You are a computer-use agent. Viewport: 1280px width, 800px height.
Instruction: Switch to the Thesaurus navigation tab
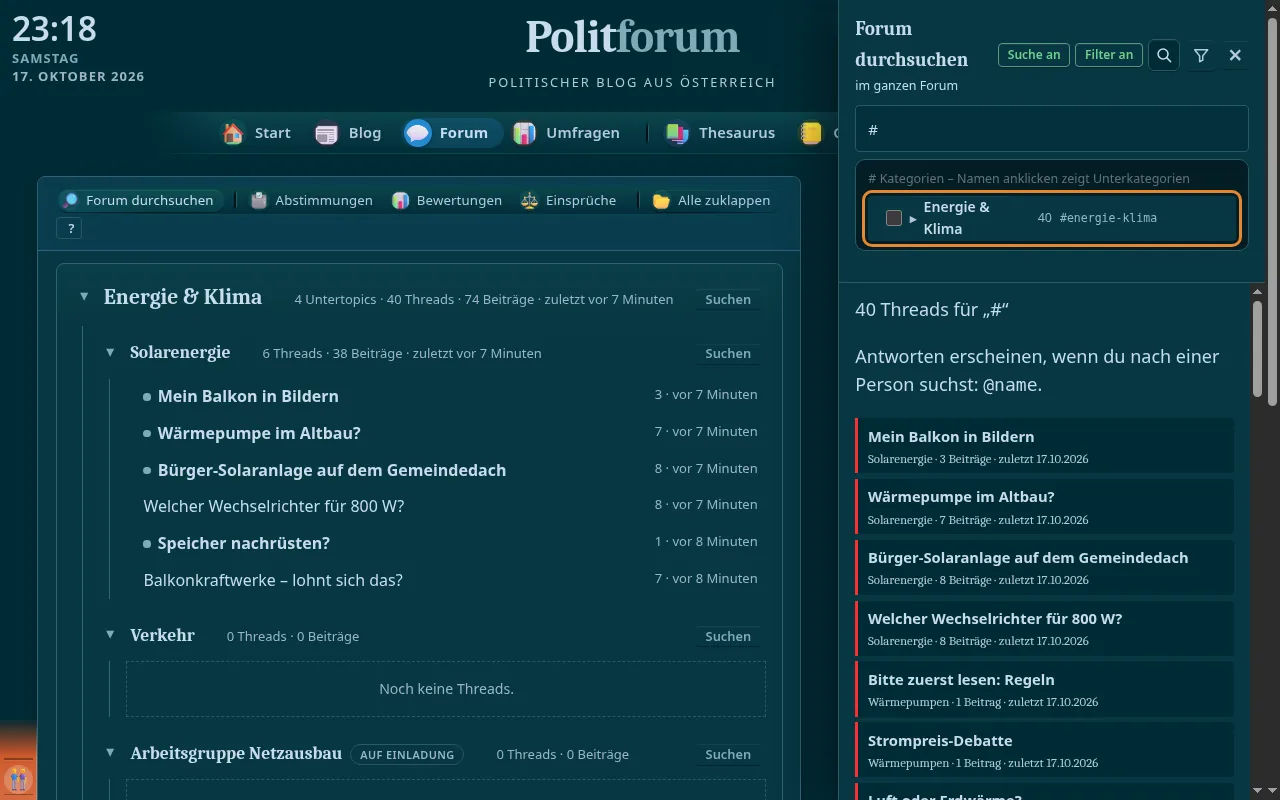(x=721, y=133)
